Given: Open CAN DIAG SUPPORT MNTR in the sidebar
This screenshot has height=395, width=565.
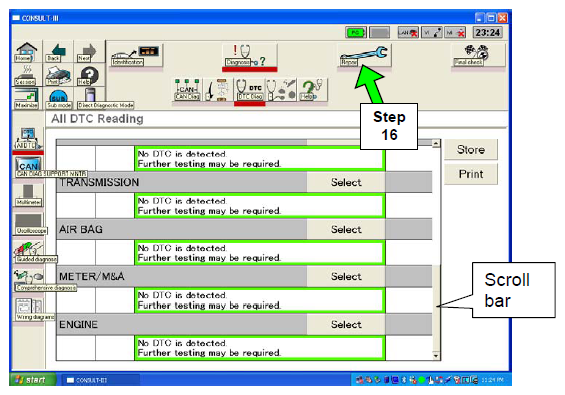Looking at the screenshot, I should (x=29, y=168).
